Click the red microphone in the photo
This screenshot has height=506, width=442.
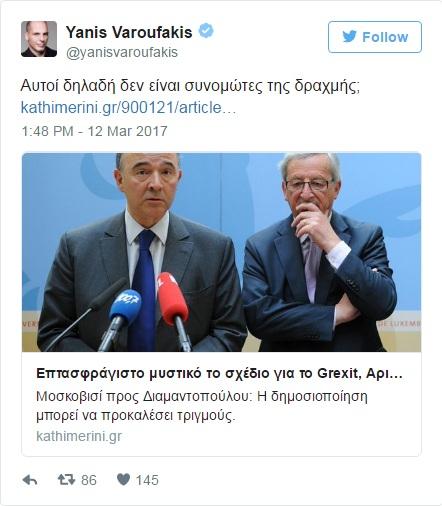point(173,298)
